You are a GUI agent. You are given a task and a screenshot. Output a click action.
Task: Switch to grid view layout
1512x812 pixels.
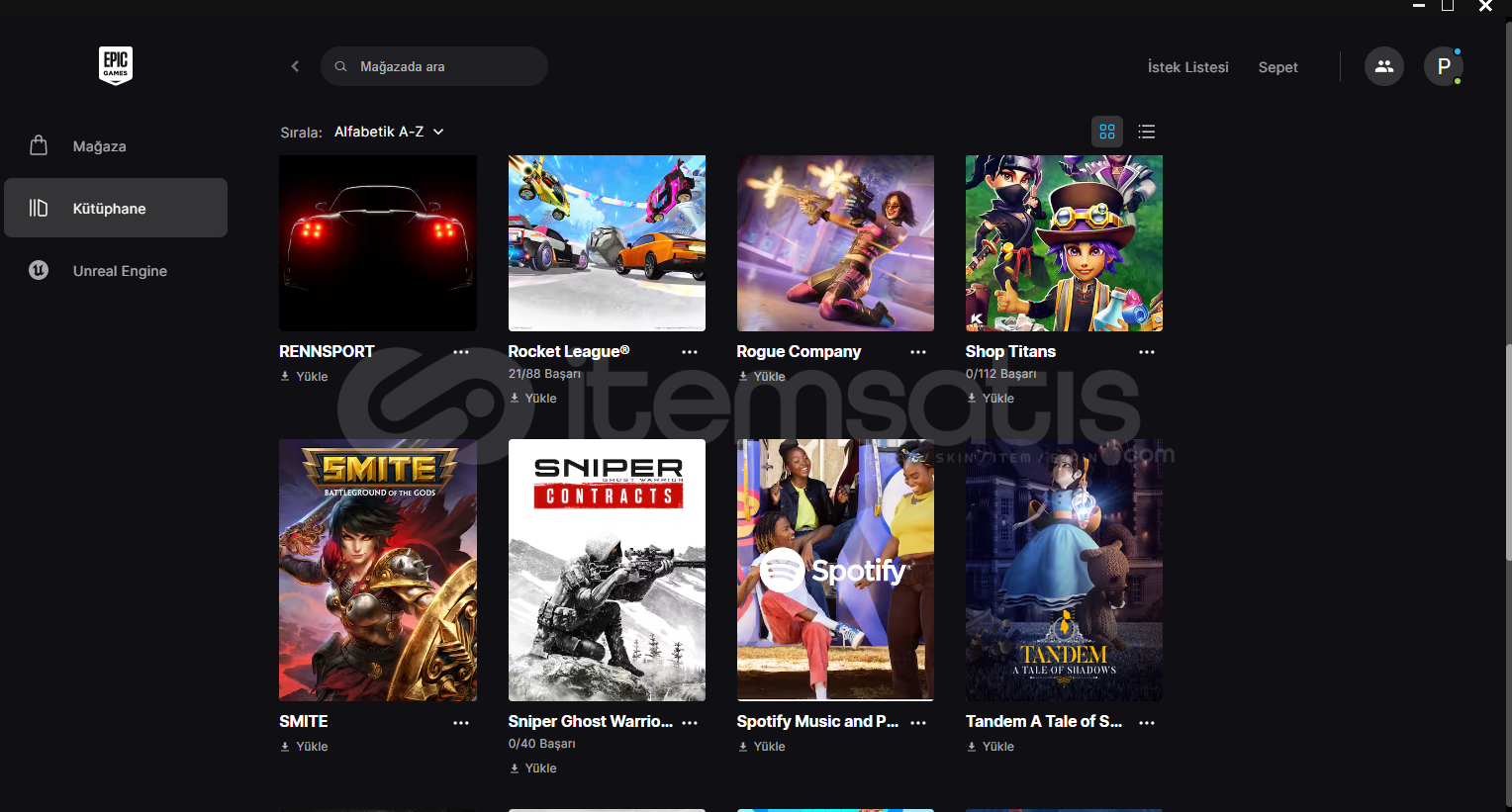tap(1107, 132)
